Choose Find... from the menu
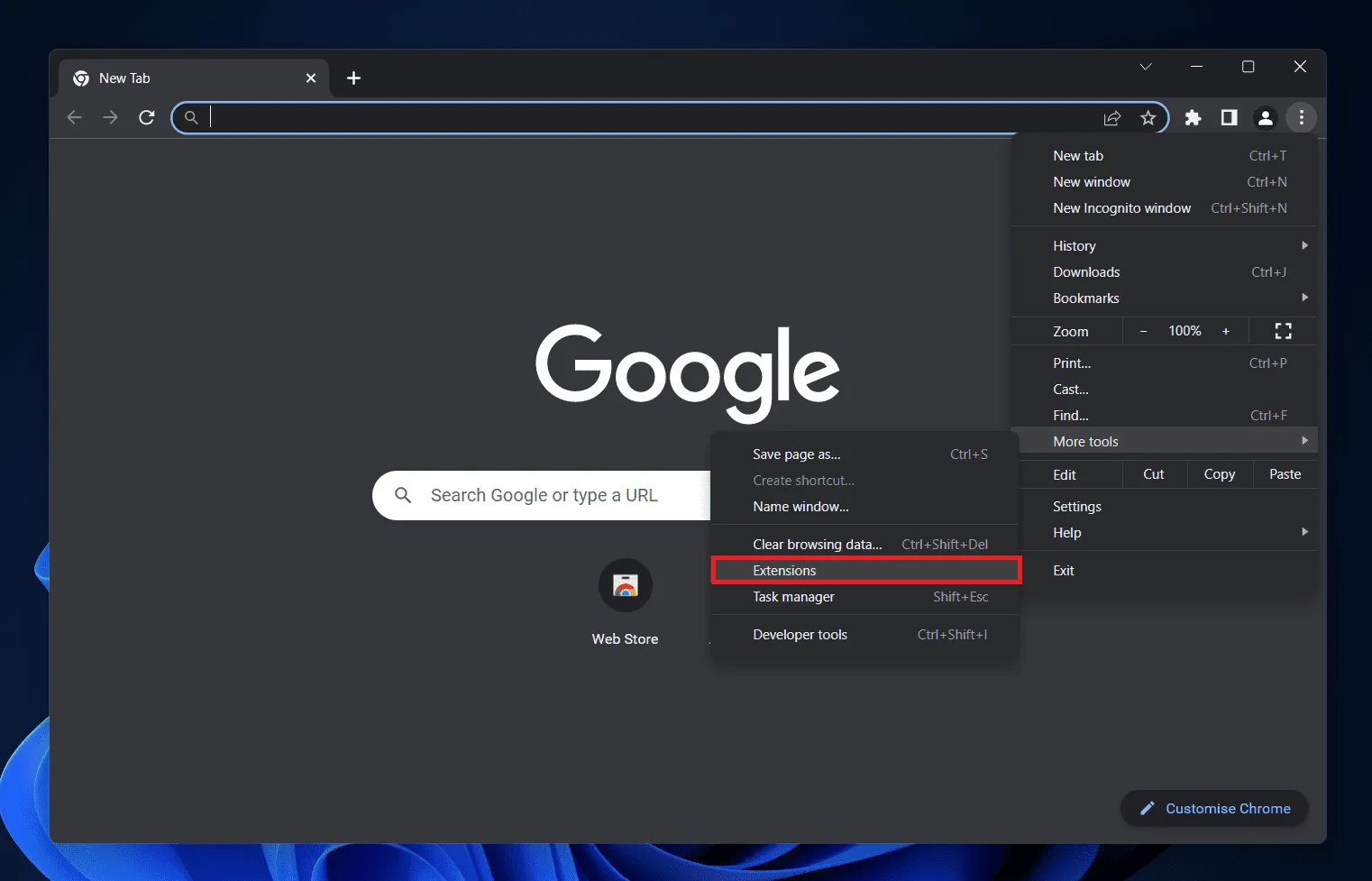This screenshot has width=1372, height=881. tap(1164, 416)
